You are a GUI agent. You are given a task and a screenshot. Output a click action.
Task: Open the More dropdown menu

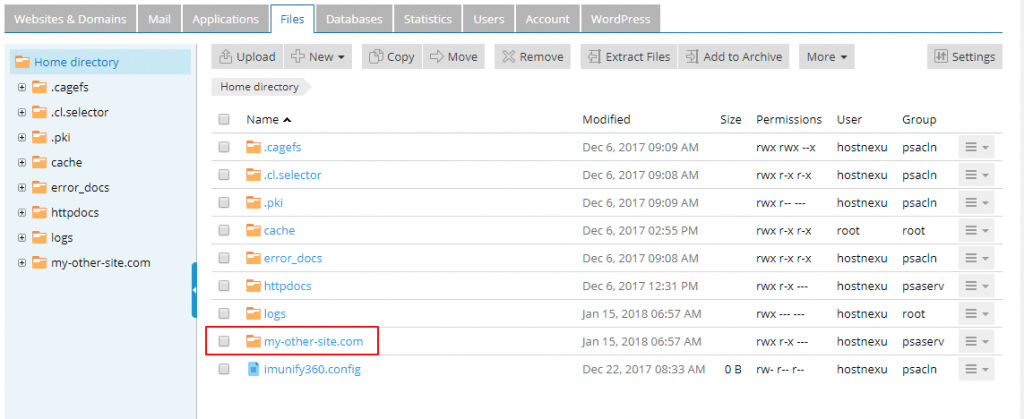pos(826,57)
